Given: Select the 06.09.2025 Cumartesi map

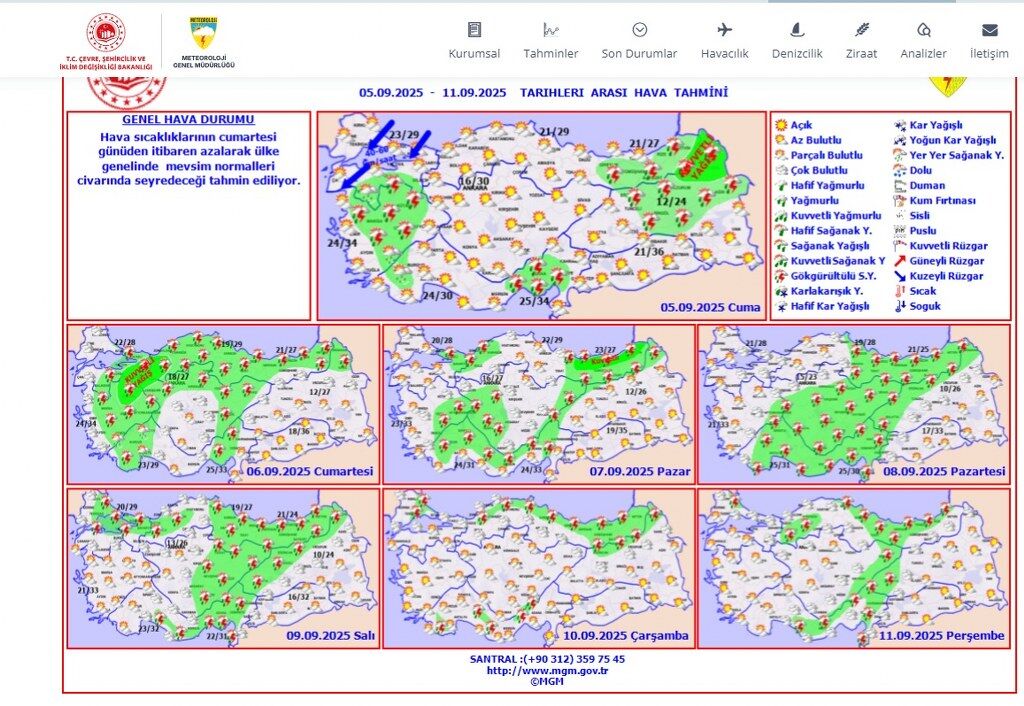Looking at the screenshot, I should (223, 404).
